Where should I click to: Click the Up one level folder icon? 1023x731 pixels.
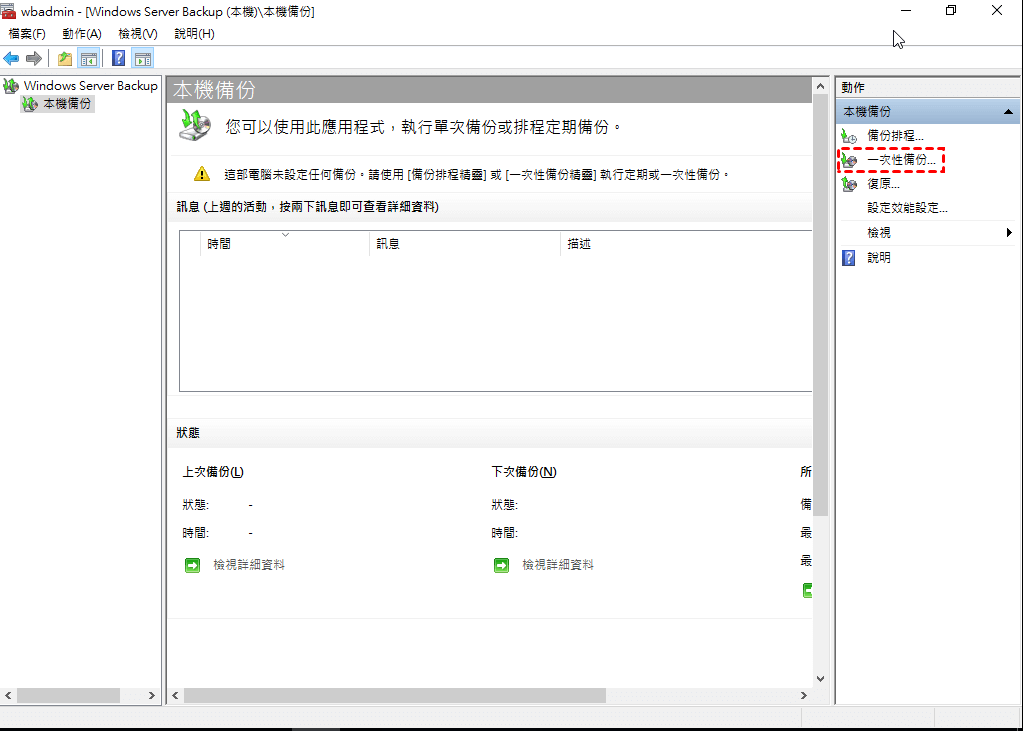[65, 59]
